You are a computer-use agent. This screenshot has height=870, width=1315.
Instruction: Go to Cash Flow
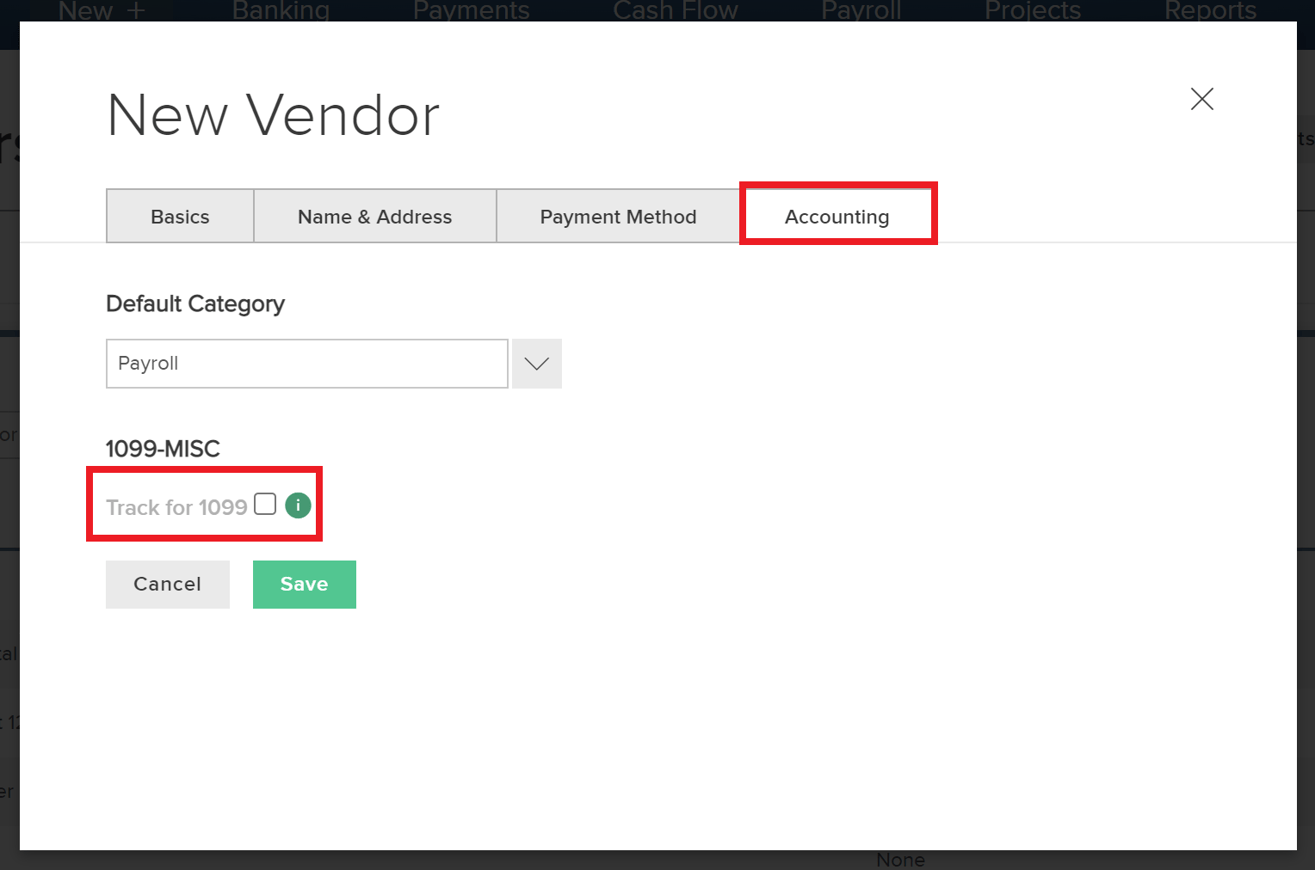pos(675,11)
